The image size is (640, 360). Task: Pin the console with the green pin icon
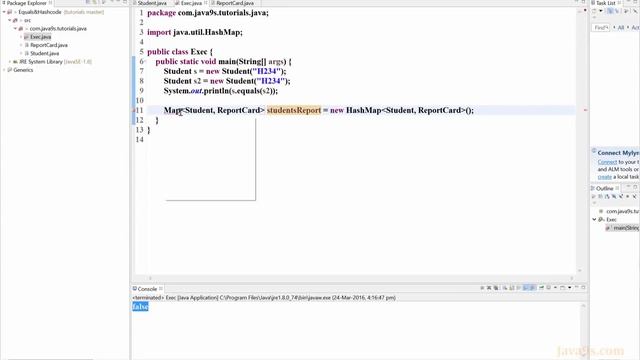coord(542,287)
